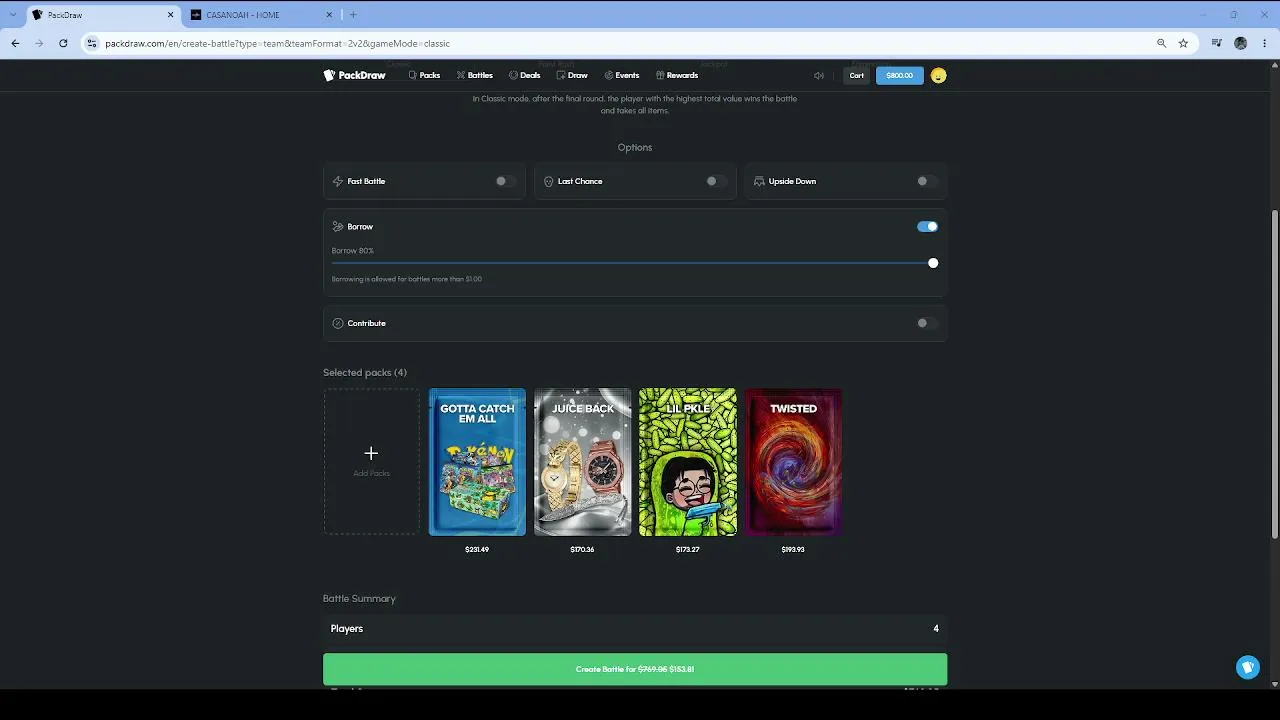Switch to the CASANOAH - HOME tab
The image size is (1280, 720).
261,15
